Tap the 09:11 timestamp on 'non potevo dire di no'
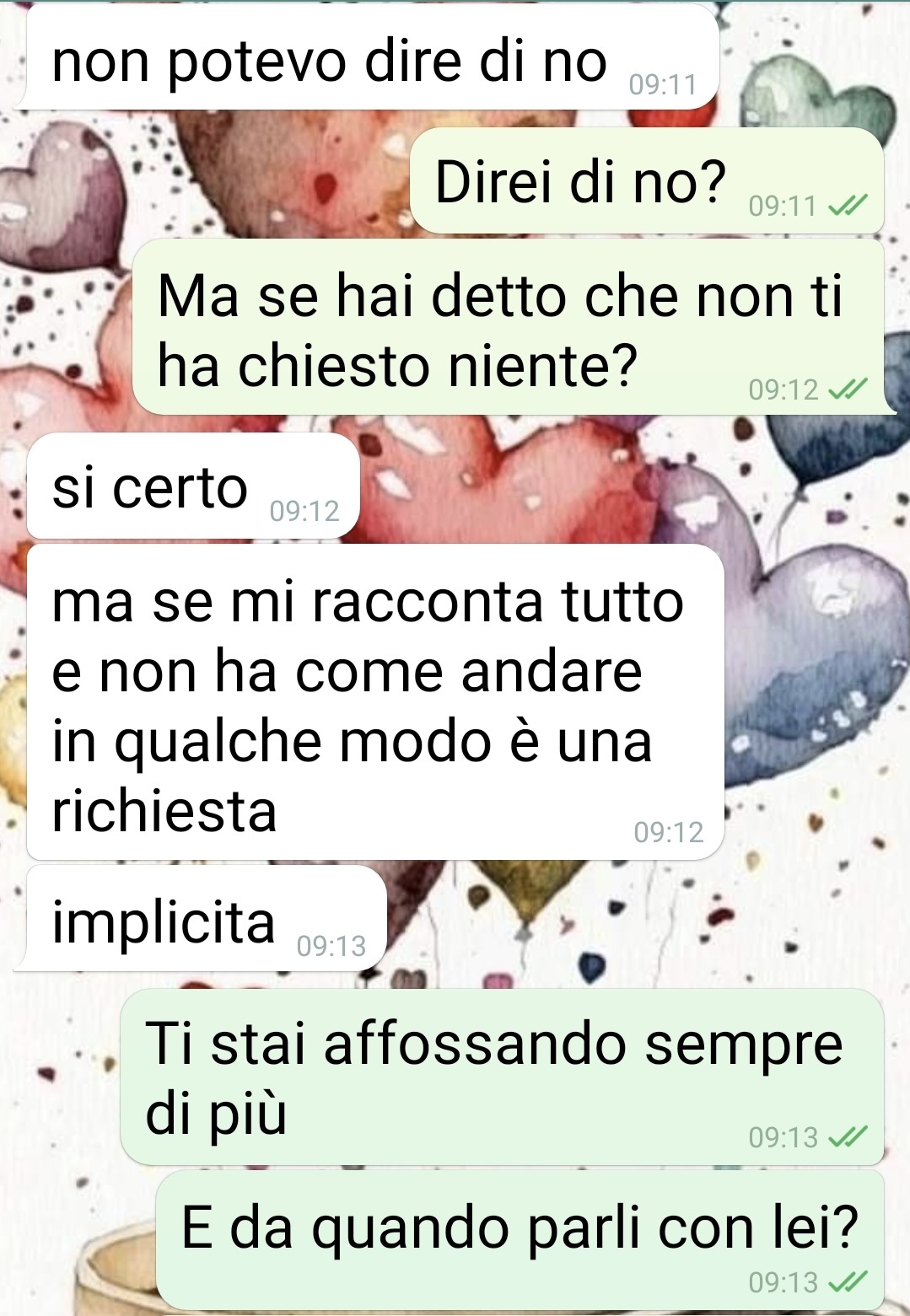910x1316 pixels. pos(663,84)
